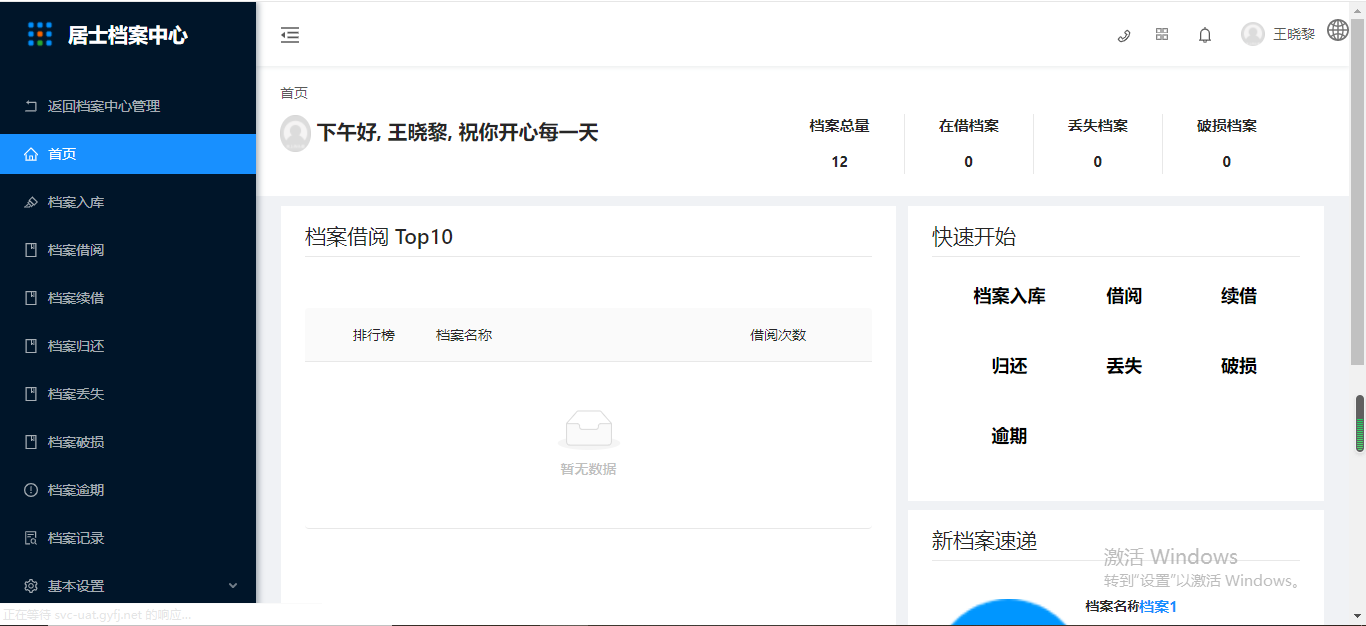Screen dimensions: 1366x626
Task: Click the warning icon beside 档案逾期
Action: [31, 490]
